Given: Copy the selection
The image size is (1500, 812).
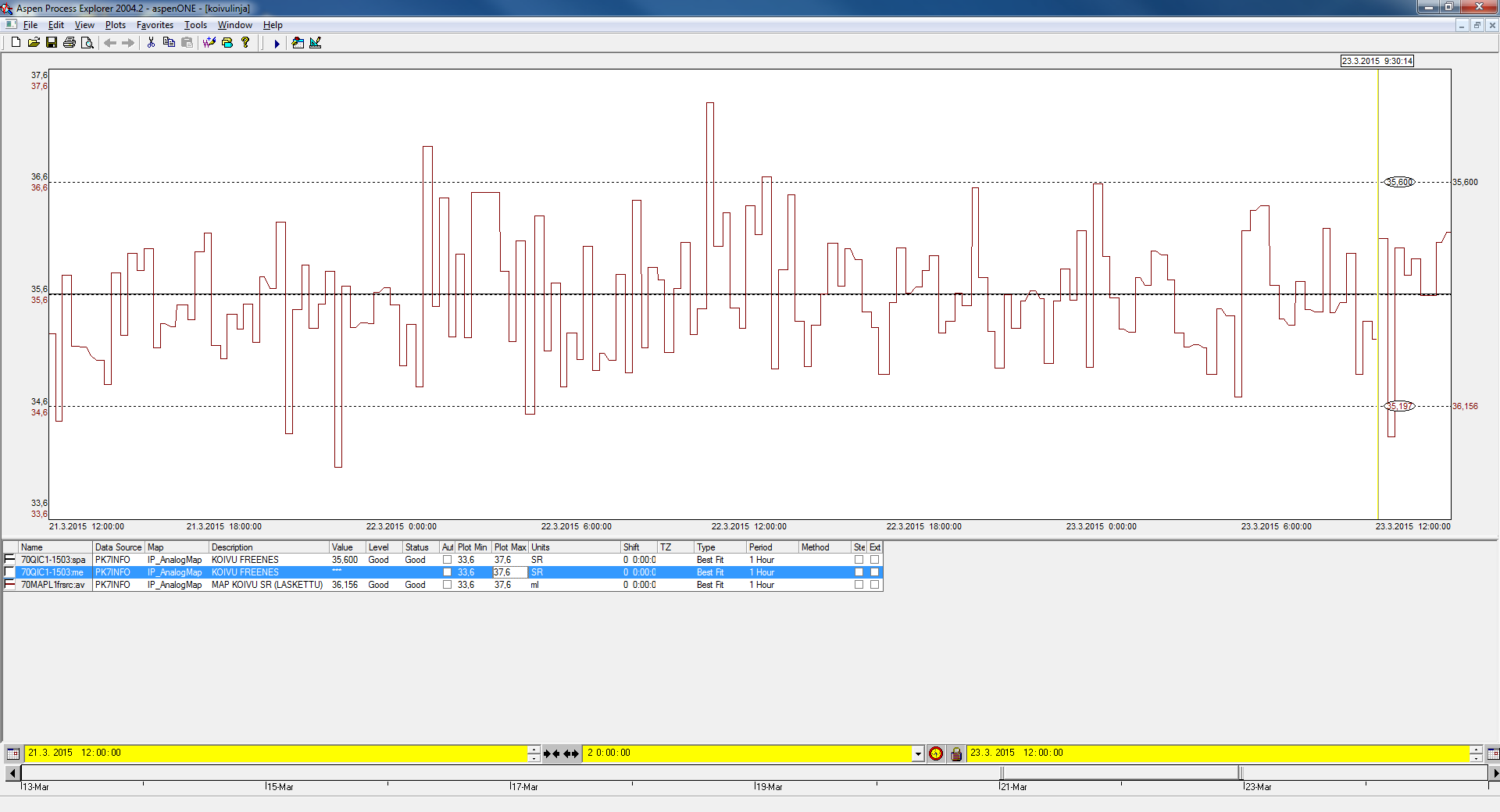Looking at the screenshot, I should click(x=169, y=43).
